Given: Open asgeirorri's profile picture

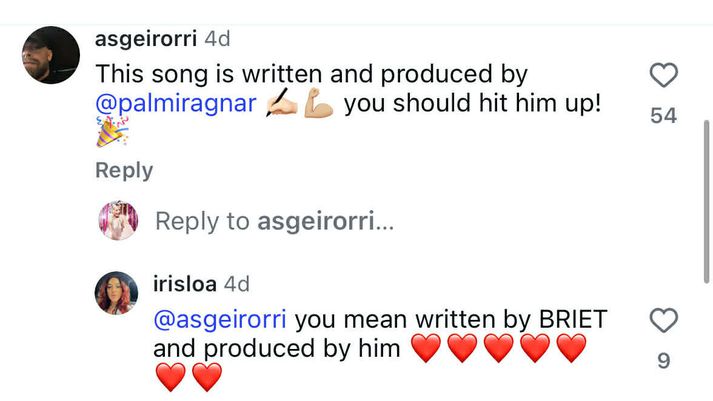Looking at the screenshot, I should pos(50,55).
